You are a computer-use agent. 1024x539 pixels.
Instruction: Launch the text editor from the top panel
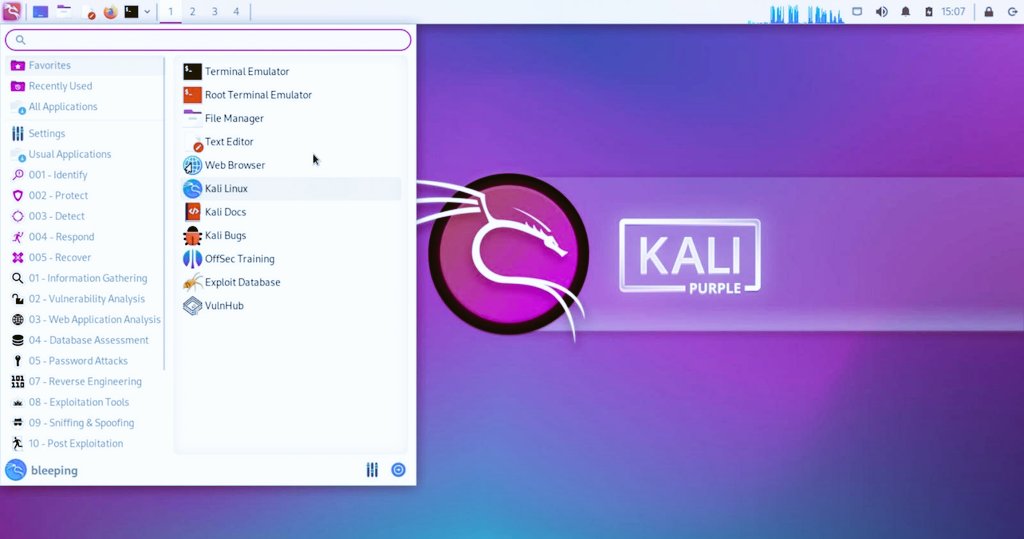pyautogui.click(x=88, y=12)
